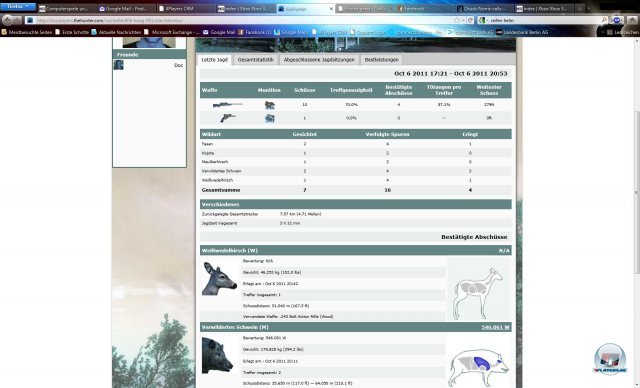Image resolution: width=640 pixels, height=388 pixels.
Task: Open the Firefox menu button
Action: (18, 7)
